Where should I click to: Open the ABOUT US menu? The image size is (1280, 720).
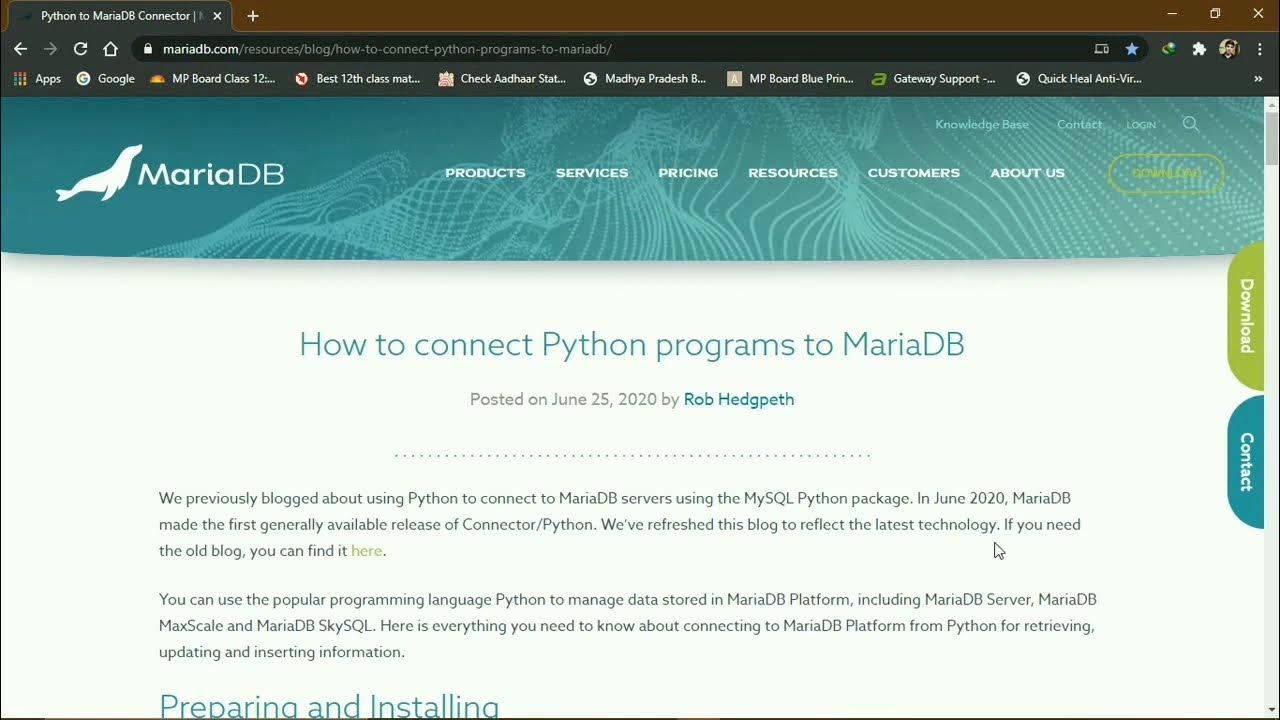(1027, 173)
